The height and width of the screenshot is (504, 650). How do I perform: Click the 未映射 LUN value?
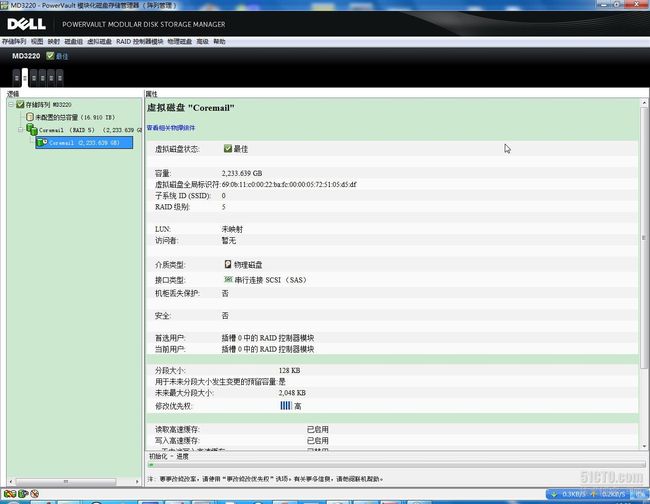pyautogui.click(x=232, y=229)
